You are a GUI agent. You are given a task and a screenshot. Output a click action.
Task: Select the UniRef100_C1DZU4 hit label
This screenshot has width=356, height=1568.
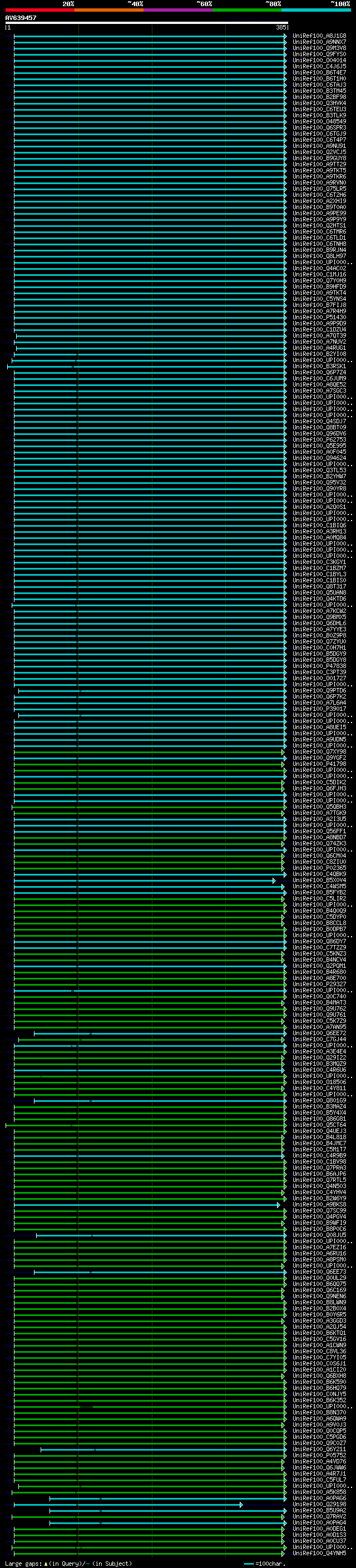[x=319, y=329]
